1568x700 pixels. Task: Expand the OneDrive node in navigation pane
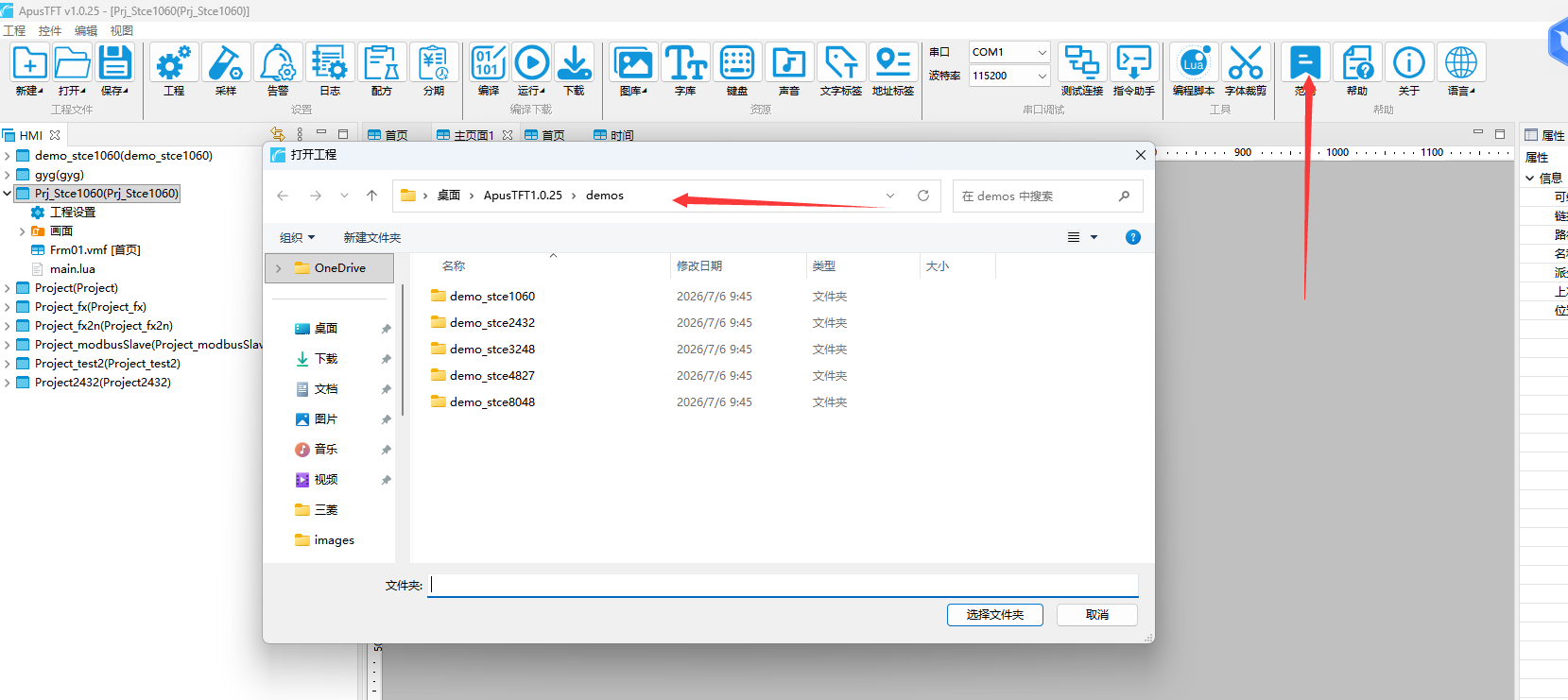(278, 268)
